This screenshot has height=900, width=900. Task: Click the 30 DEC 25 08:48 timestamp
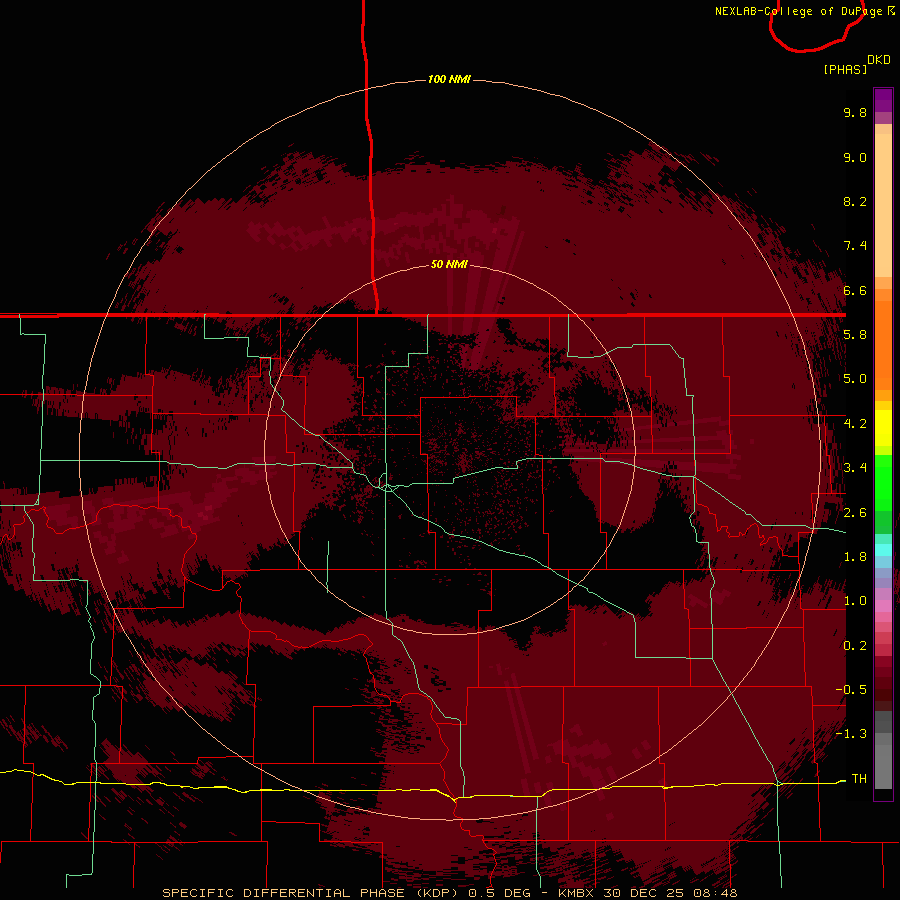[x=670, y=893]
